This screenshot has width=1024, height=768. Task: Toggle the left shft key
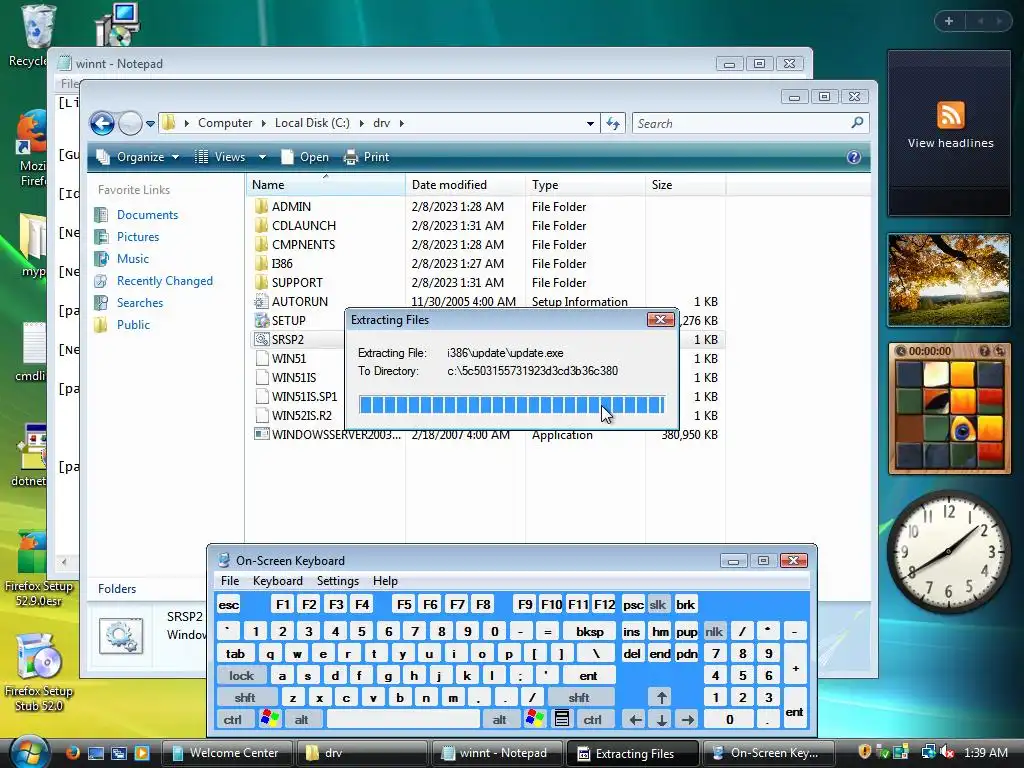pos(245,697)
